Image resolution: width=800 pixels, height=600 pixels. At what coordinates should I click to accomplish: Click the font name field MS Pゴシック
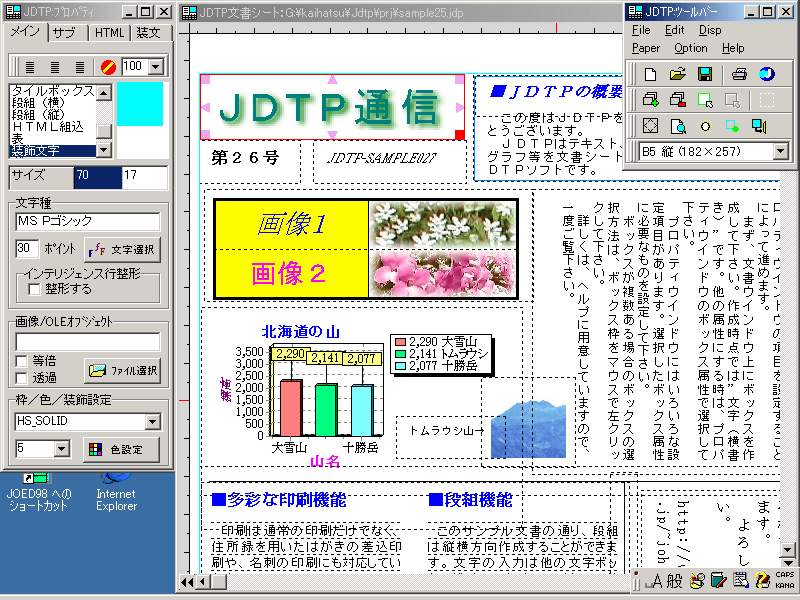tap(87, 221)
